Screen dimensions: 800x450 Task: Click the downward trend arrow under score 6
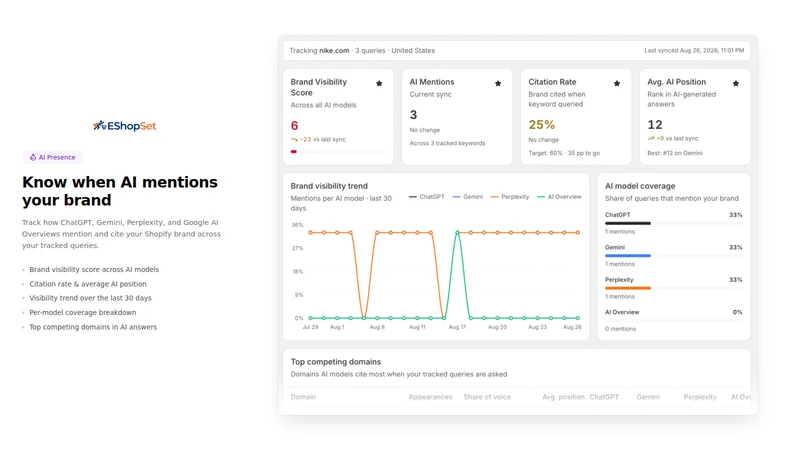click(x=294, y=139)
